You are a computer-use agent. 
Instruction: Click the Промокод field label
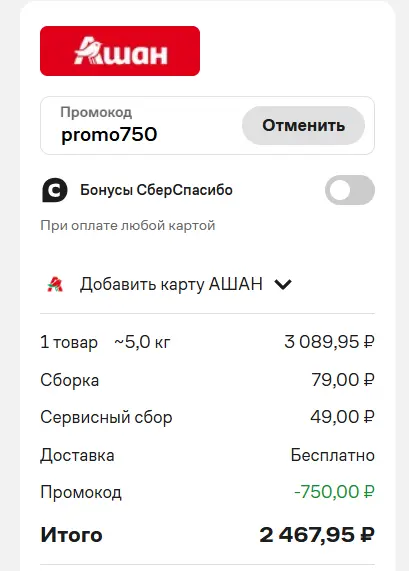tap(96, 112)
